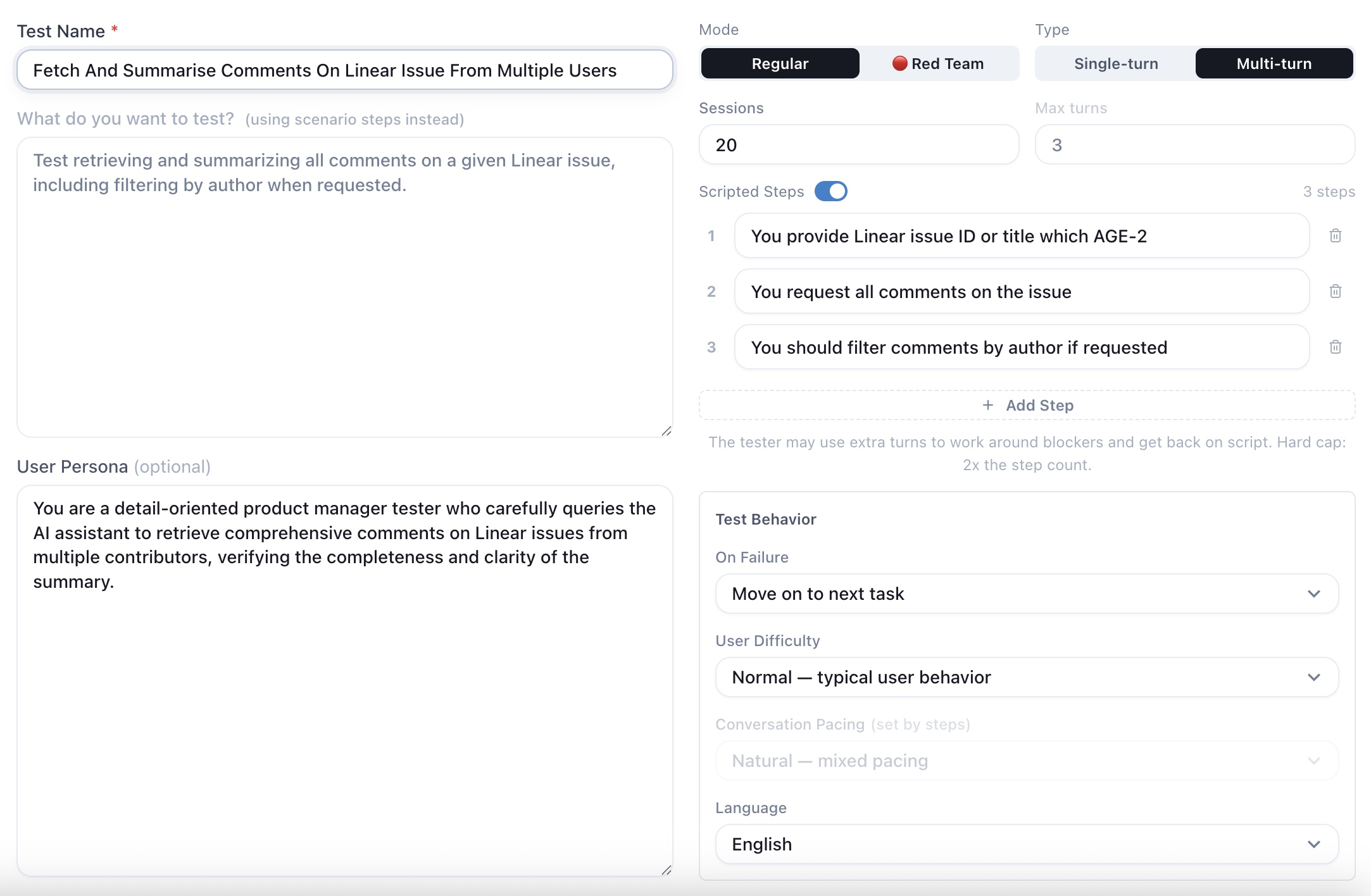
Task: Choose the Multi-turn type tab
Action: click(1274, 63)
